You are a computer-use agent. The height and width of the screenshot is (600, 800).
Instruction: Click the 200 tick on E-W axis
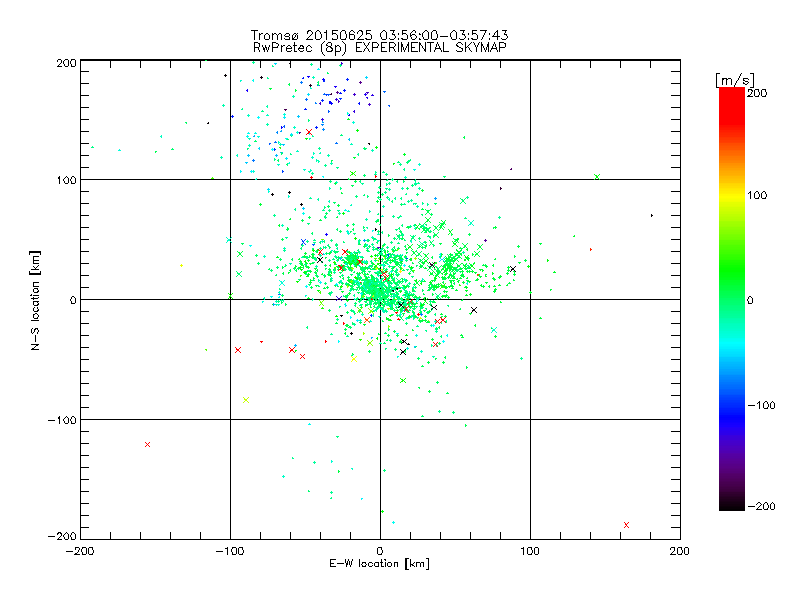click(680, 551)
